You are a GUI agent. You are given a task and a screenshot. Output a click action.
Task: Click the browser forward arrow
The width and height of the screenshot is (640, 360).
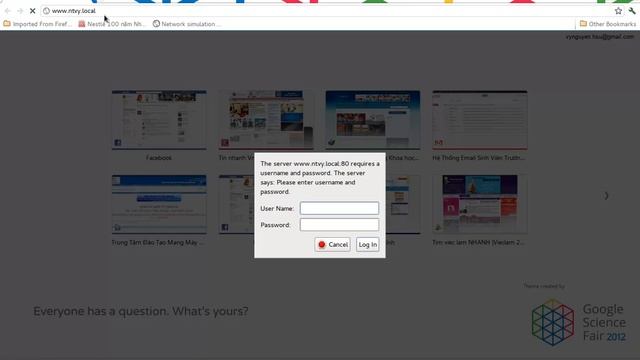[x=20, y=11]
